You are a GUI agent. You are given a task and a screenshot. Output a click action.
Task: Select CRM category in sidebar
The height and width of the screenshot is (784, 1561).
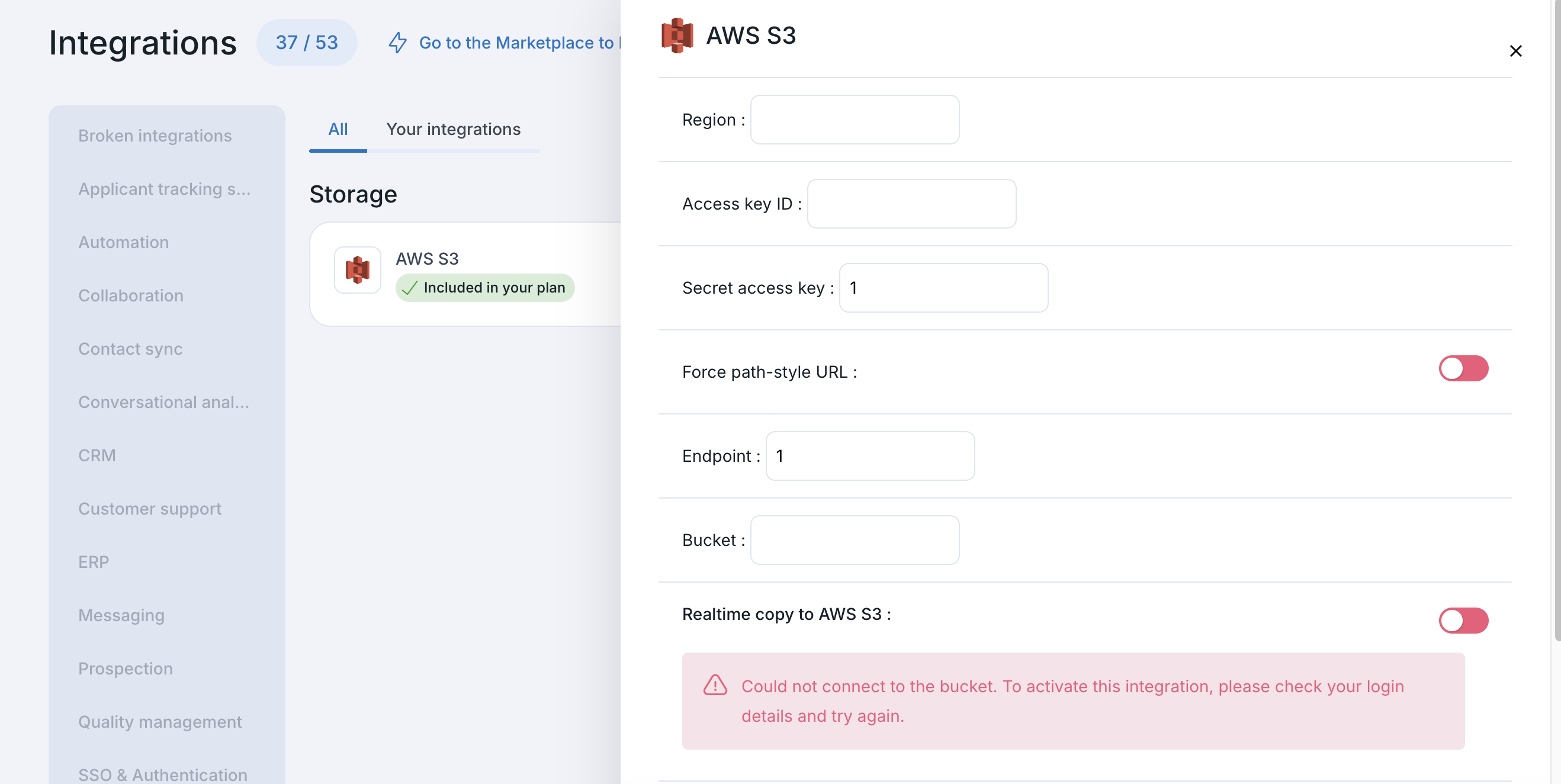(x=97, y=455)
